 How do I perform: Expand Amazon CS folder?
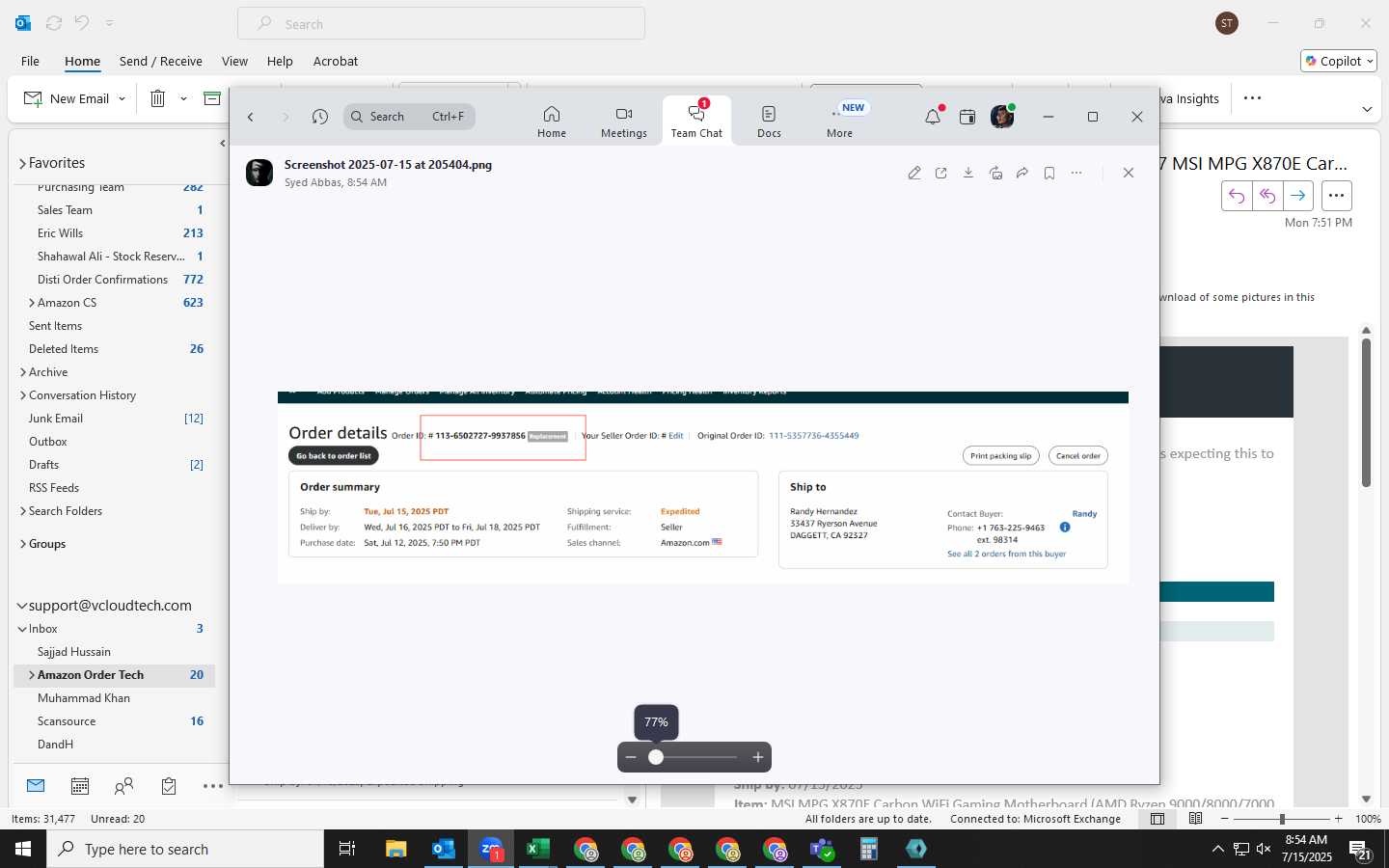32,303
